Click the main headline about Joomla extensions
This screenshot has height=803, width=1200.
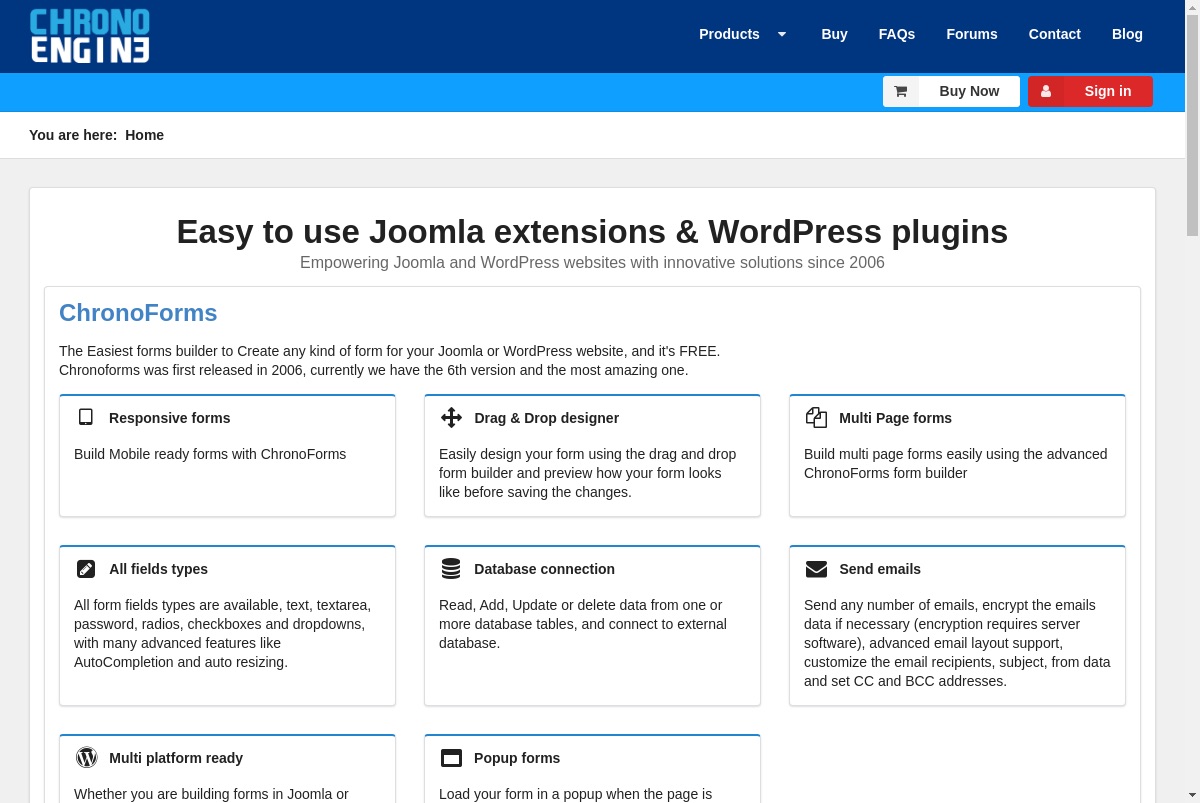[x=592, y=231]
